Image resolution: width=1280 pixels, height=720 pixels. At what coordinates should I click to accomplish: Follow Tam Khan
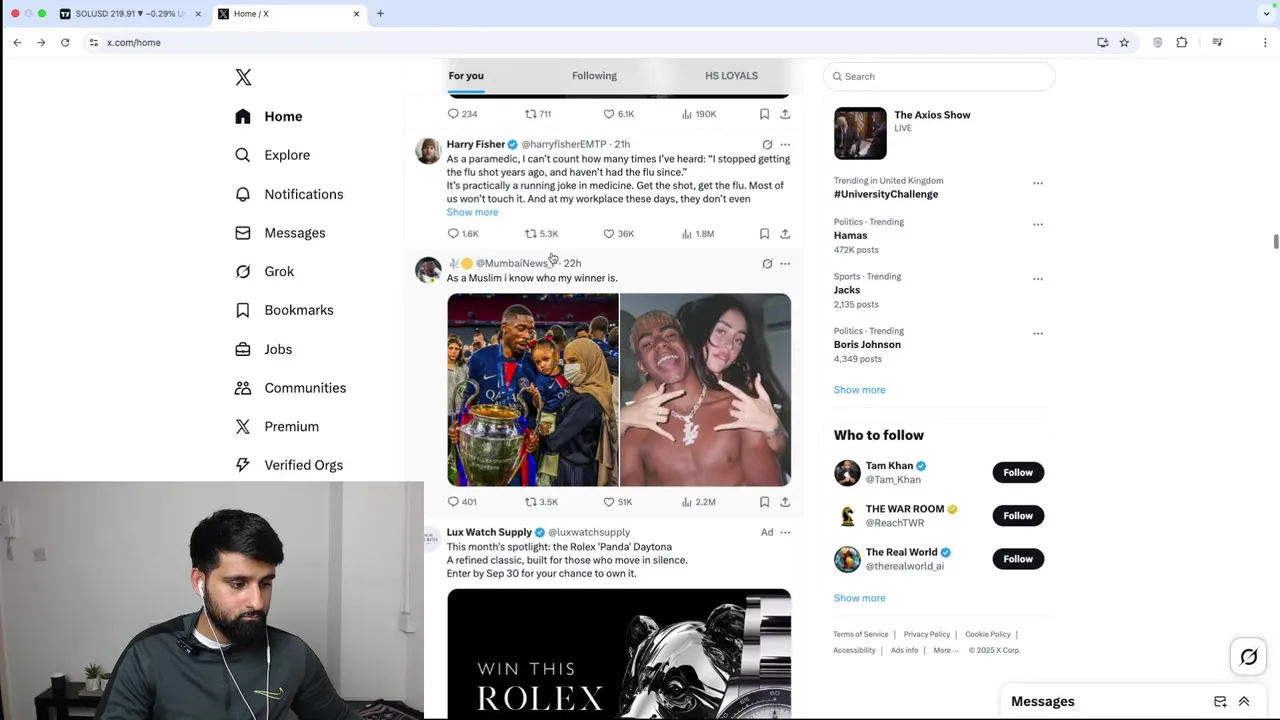tap(1018, 472)
